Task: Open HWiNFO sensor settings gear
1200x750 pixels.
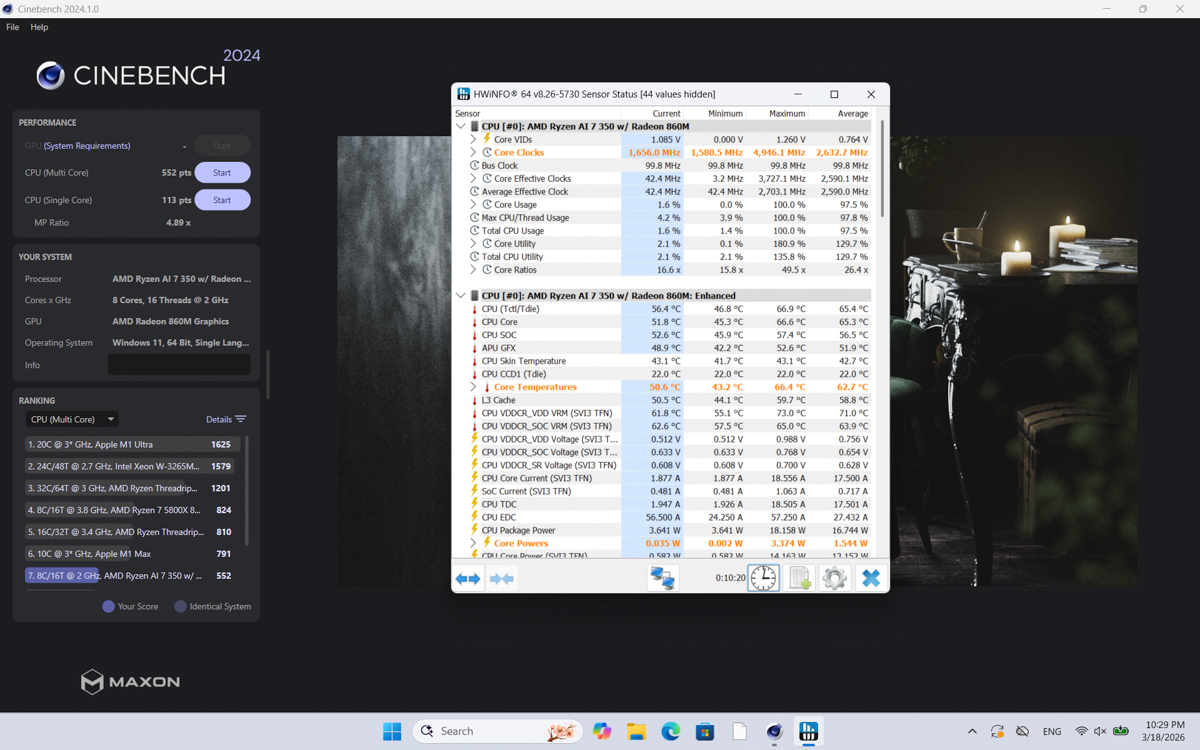Action: pyautogui.click(x=835, y=577)
